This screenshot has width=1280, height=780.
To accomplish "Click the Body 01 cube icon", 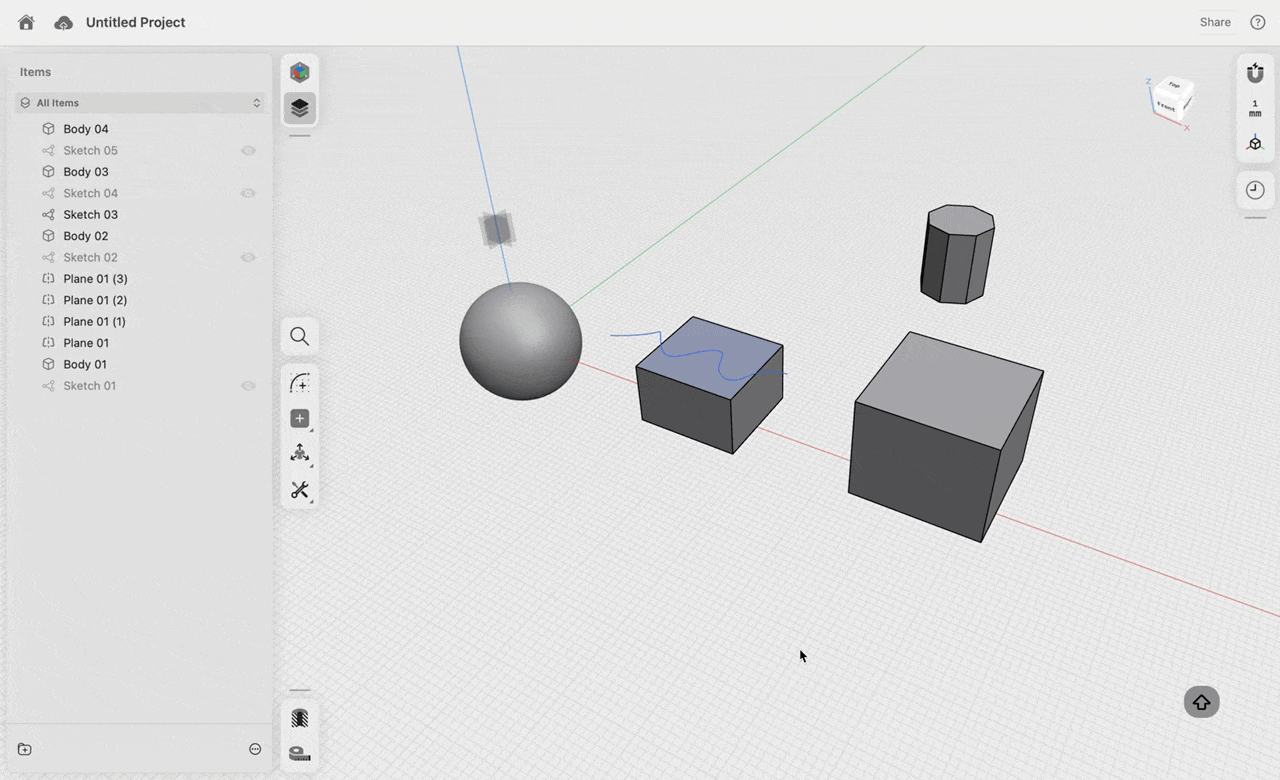I will pos(48,364).
